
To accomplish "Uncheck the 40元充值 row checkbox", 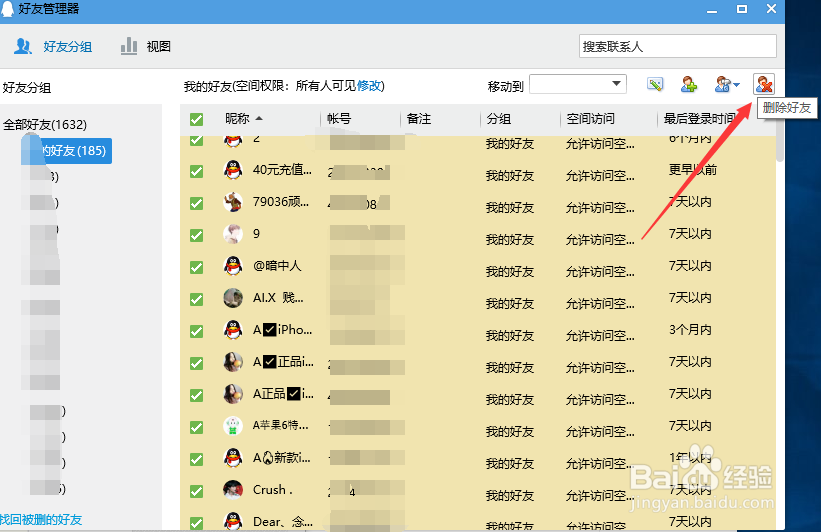I will 196,171.
